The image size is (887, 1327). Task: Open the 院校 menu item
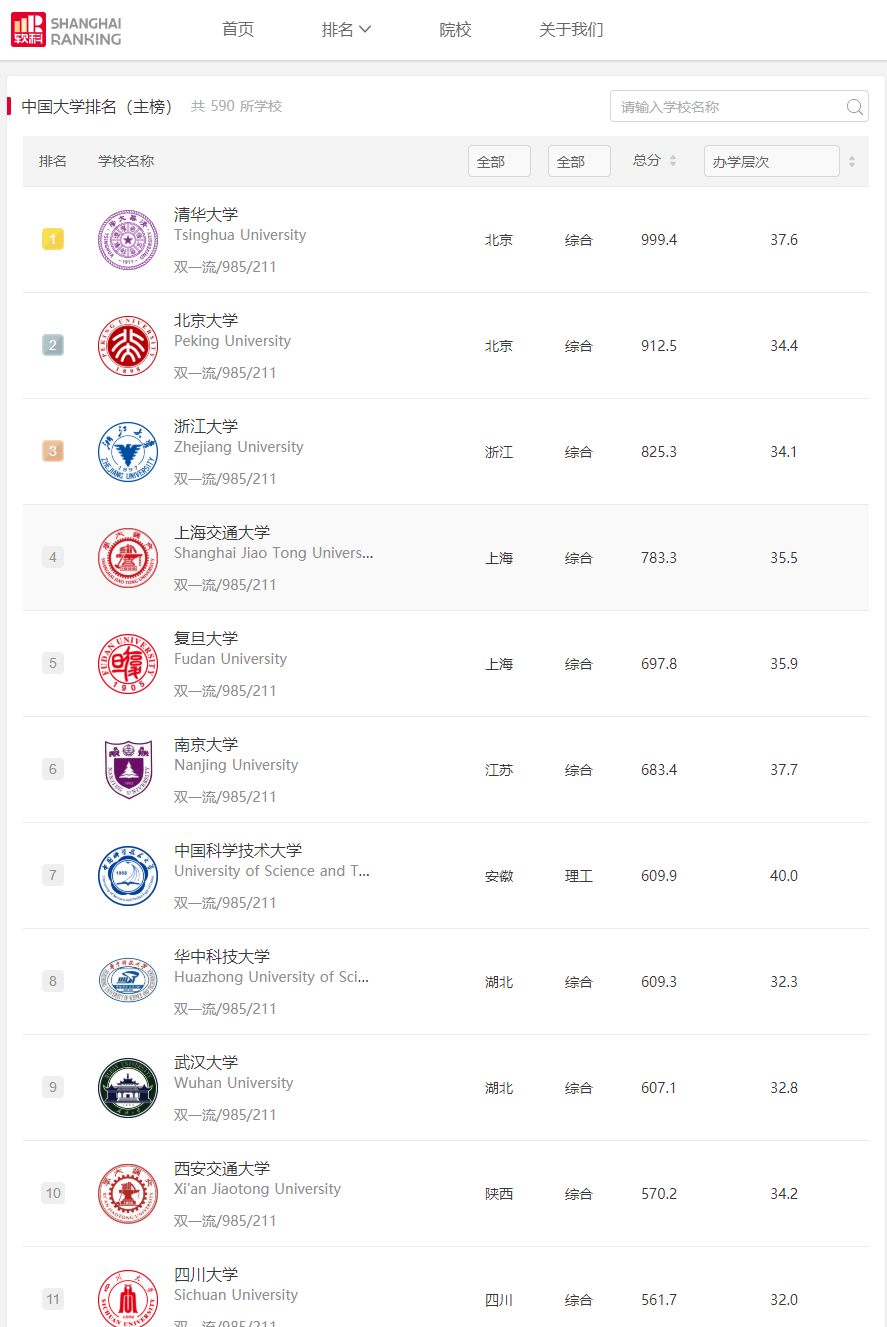[x=455, y=30]
